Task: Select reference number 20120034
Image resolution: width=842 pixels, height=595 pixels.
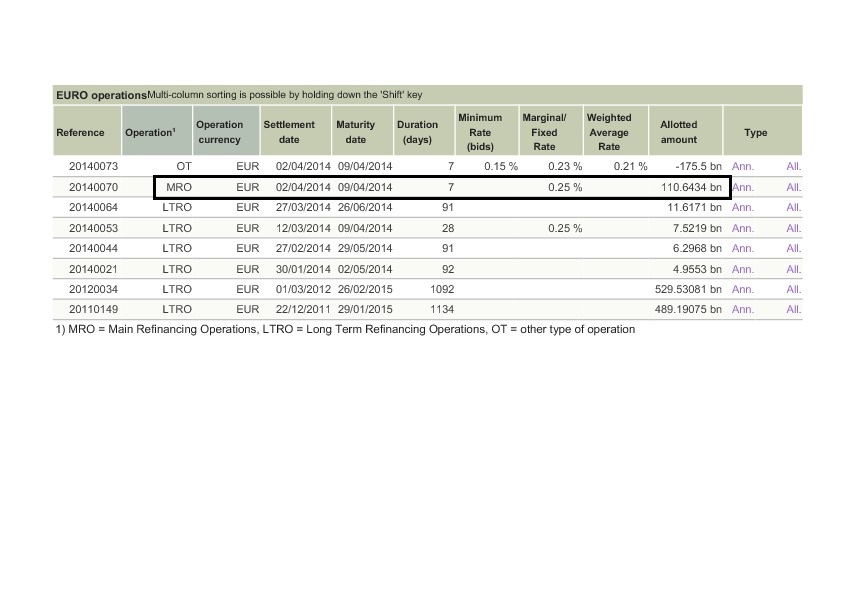Action: pyautogui.click(x=93, y=289)
